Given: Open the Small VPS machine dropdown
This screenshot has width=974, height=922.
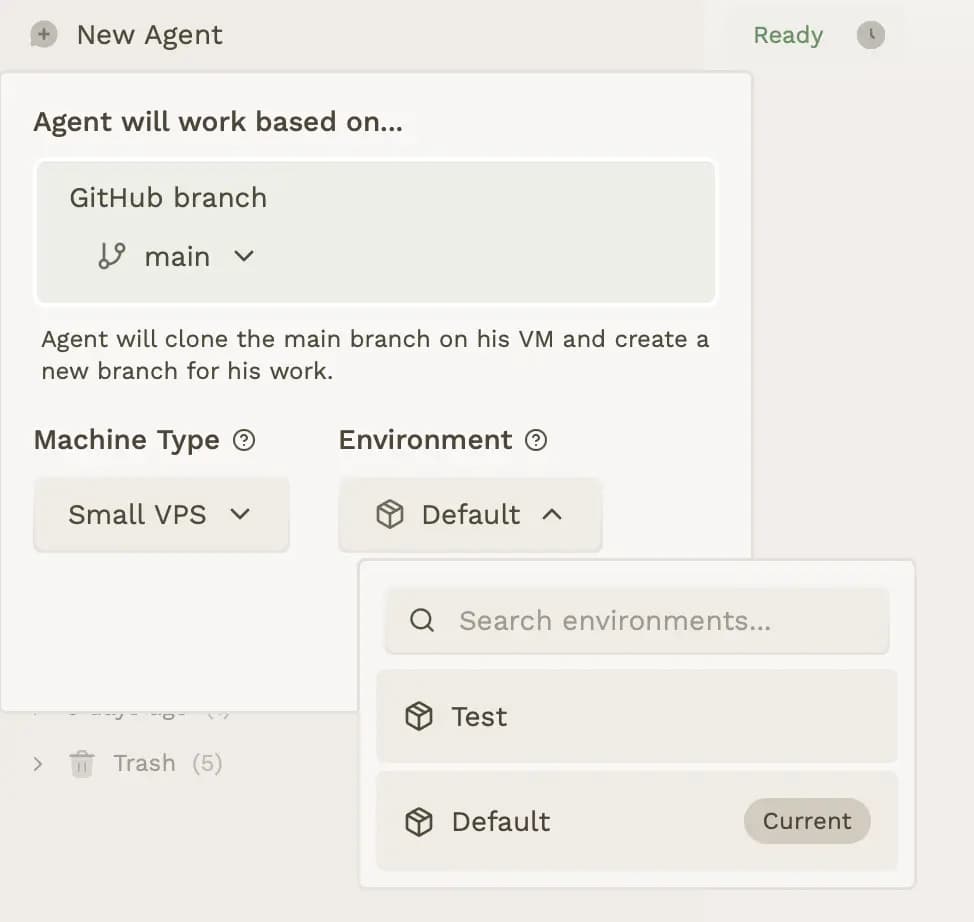Looking at the screenshot, I should point(161,515).
